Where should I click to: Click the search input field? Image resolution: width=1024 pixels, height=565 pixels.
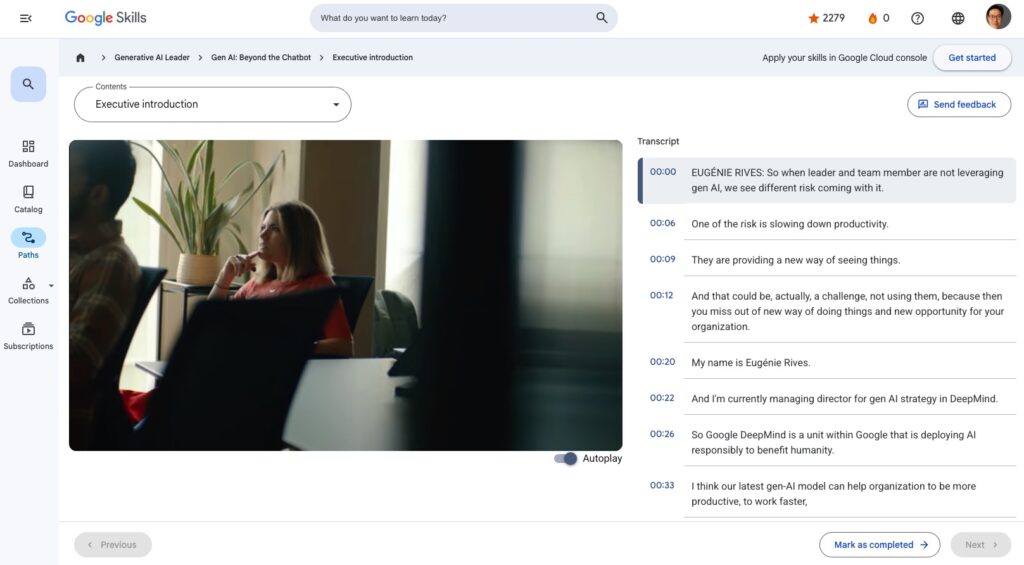click(x=455, y=18)
